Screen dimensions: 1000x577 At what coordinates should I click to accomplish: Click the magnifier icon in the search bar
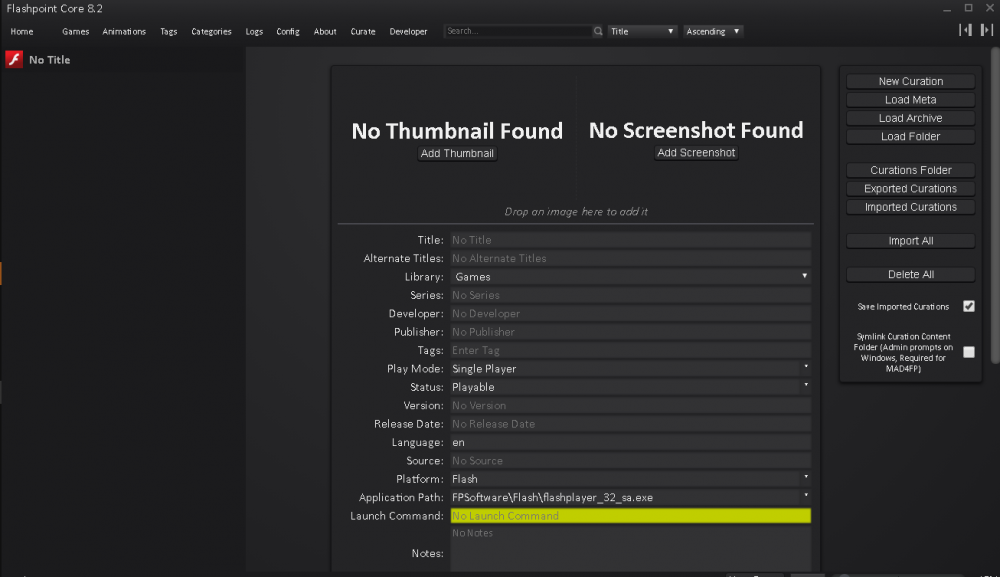click(598, 31)
